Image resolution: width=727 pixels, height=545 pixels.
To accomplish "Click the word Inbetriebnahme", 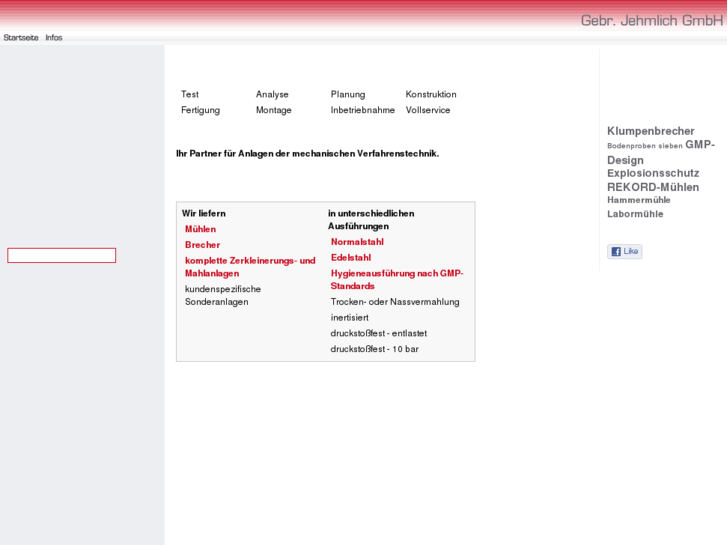I will tap(363, 110).
